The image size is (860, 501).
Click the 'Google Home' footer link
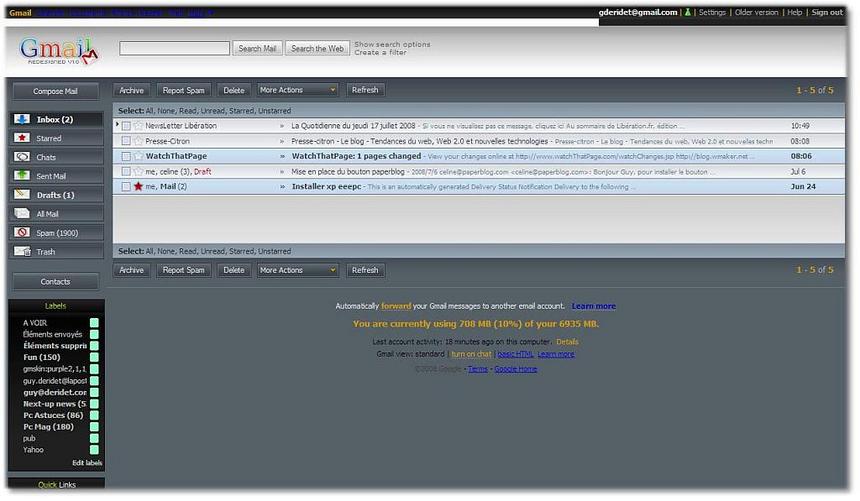pos(516,369)
